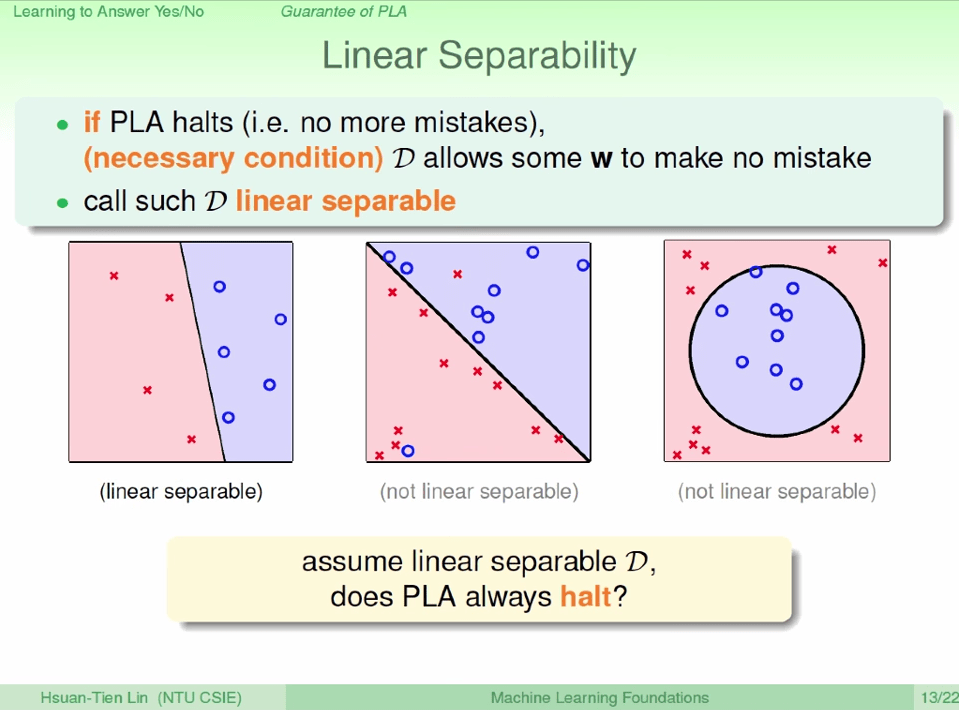Click the "Hsuan-Tien Lin (NTU CSIE)" footer

pos(141,698)
